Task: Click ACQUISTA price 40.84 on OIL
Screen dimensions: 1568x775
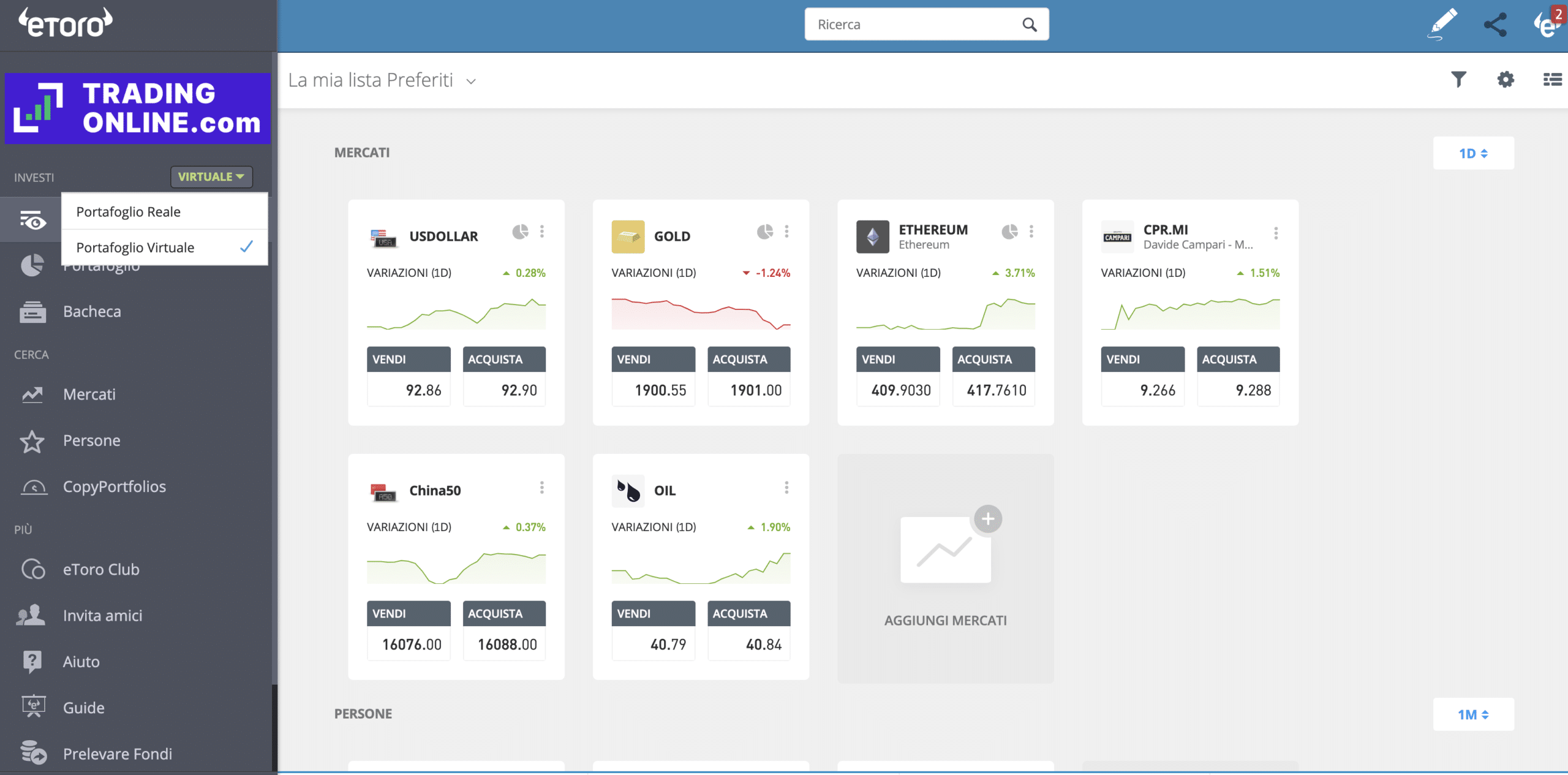Action: click(749, 644)
